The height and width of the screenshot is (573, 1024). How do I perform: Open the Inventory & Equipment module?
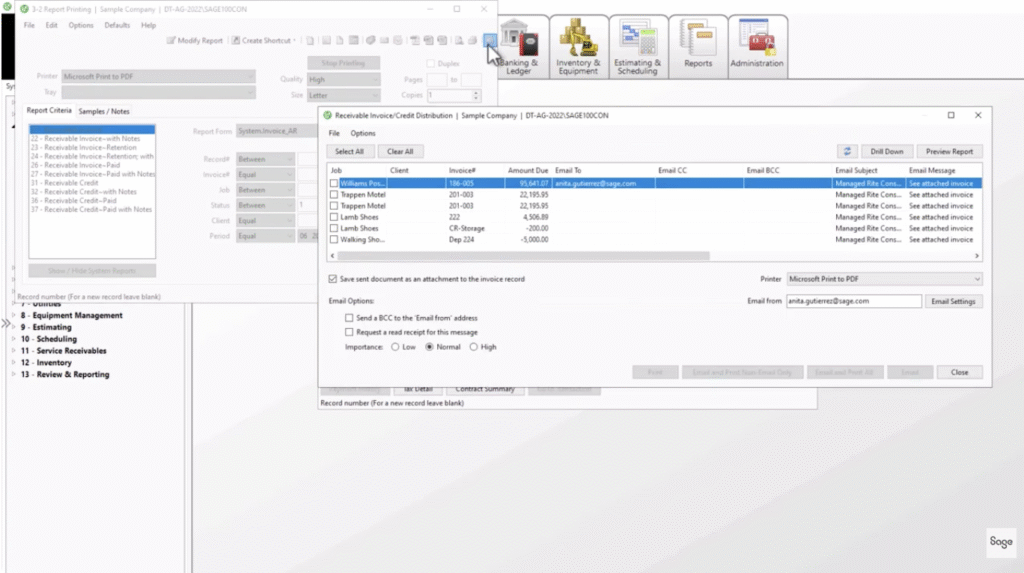(x=578, y=47)
